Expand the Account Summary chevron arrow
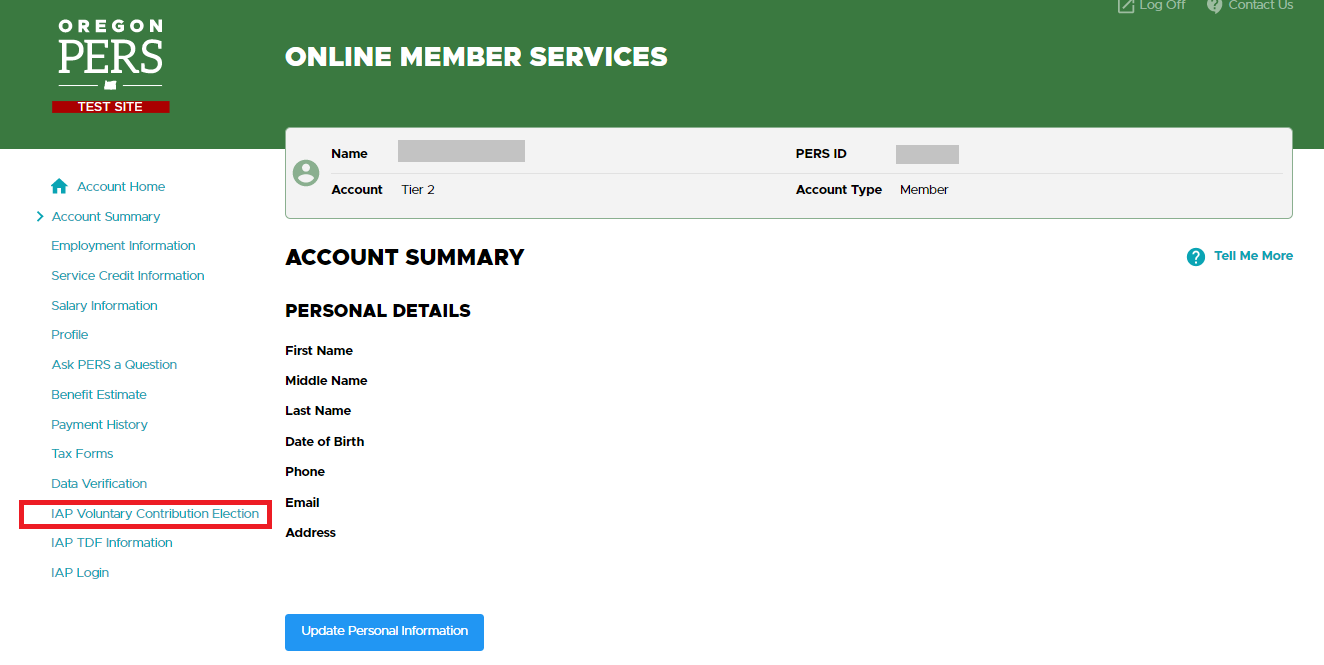 coord(40,217)
